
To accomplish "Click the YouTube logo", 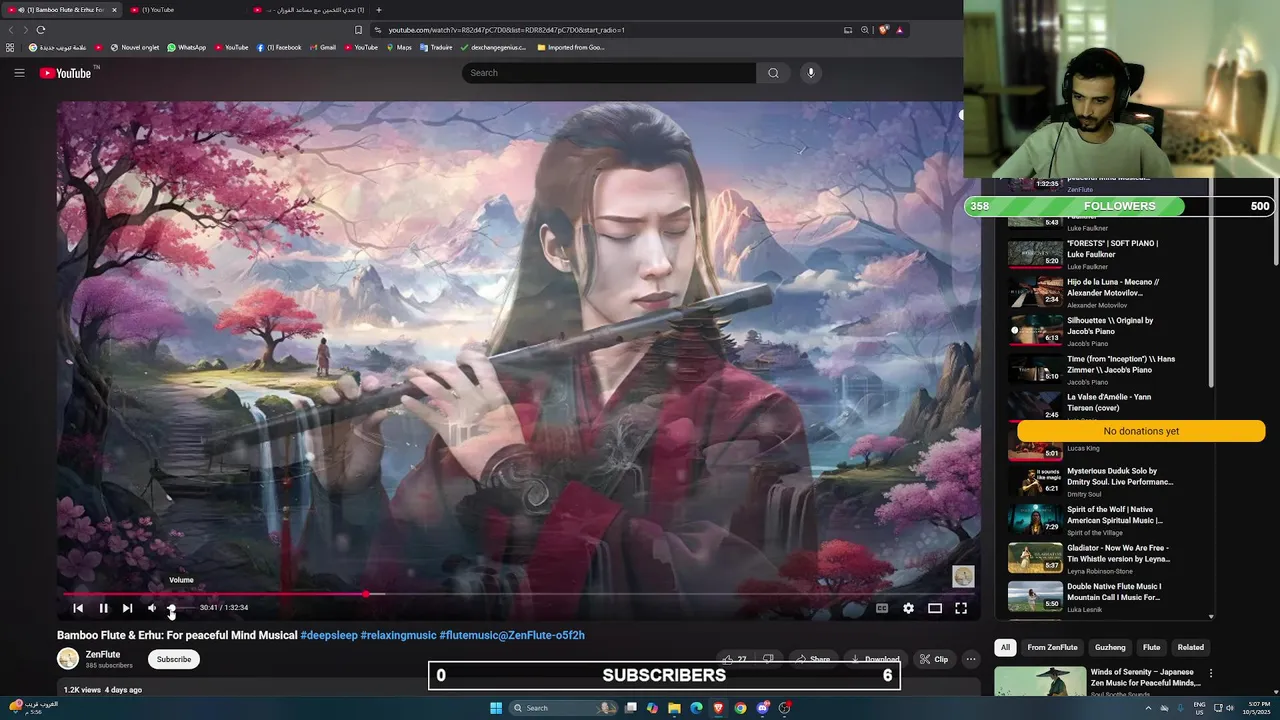I will coord(66,73).
